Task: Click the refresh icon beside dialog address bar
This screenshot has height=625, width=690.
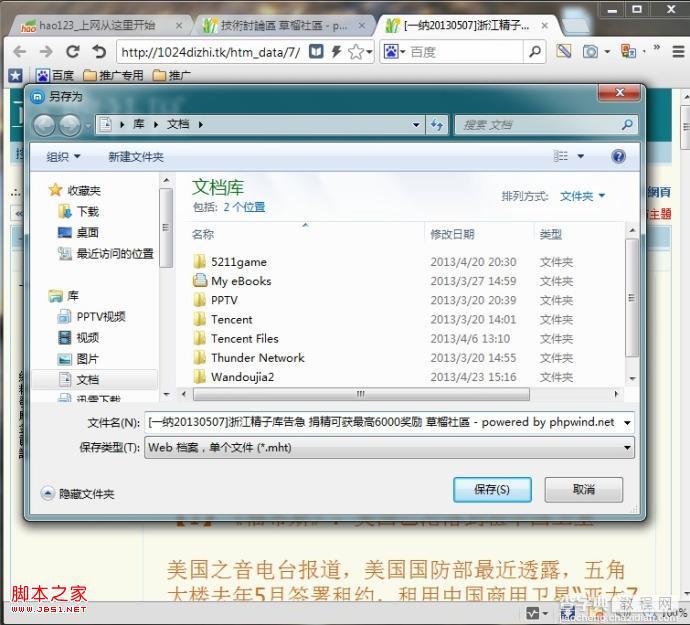Action: coord(437,125)
